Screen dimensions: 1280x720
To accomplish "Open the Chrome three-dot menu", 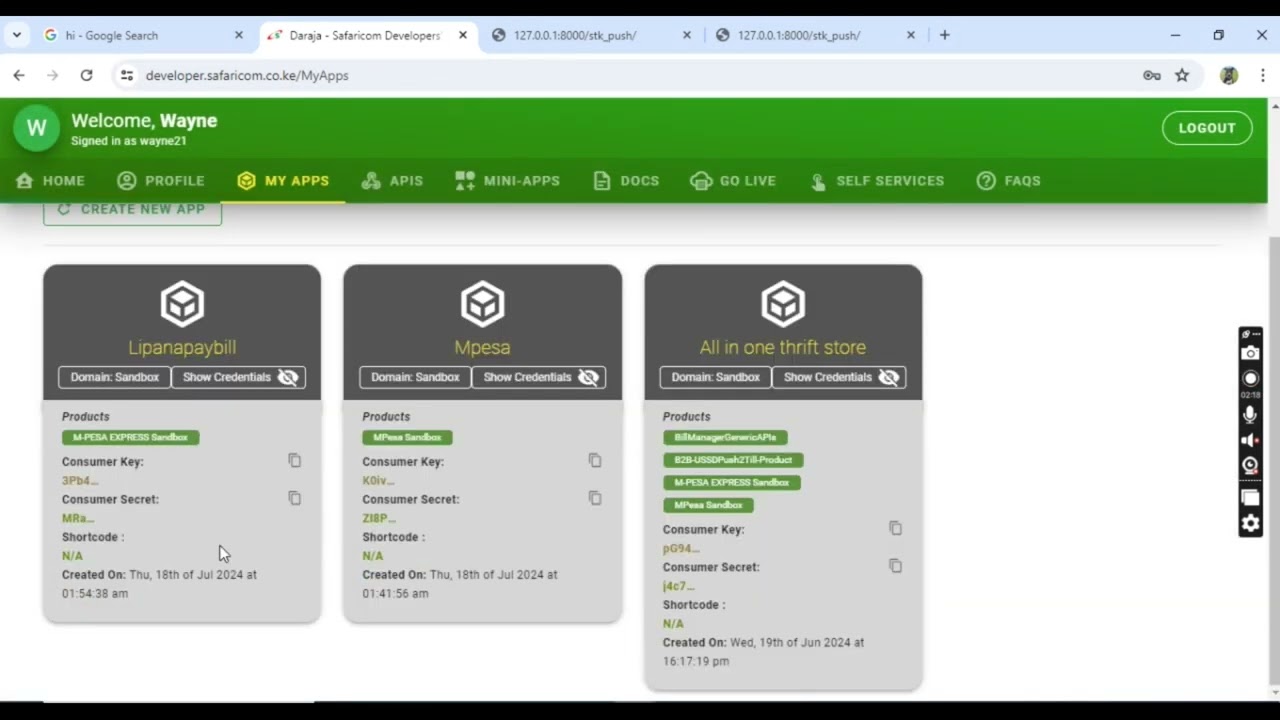I will coord(1262,75).
